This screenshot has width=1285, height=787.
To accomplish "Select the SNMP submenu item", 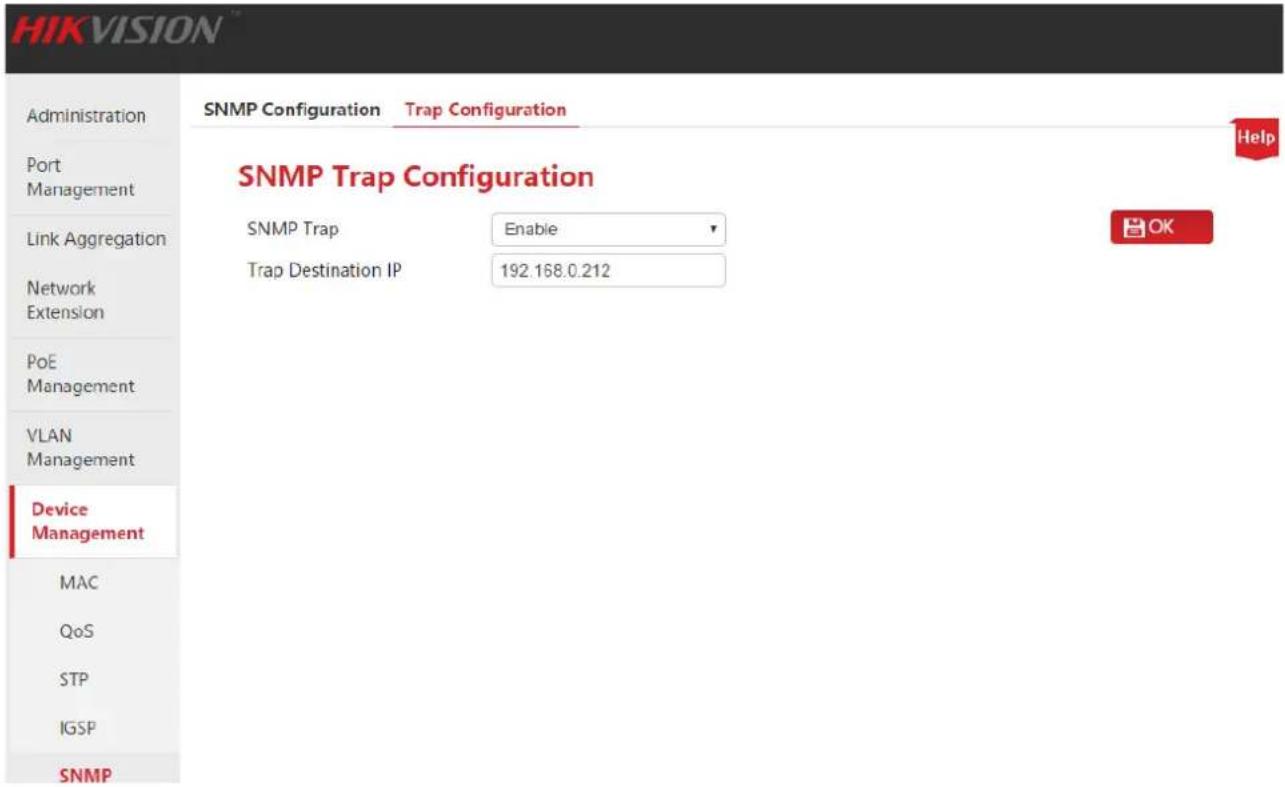I will pyautogui.click(x=85, y=773).
